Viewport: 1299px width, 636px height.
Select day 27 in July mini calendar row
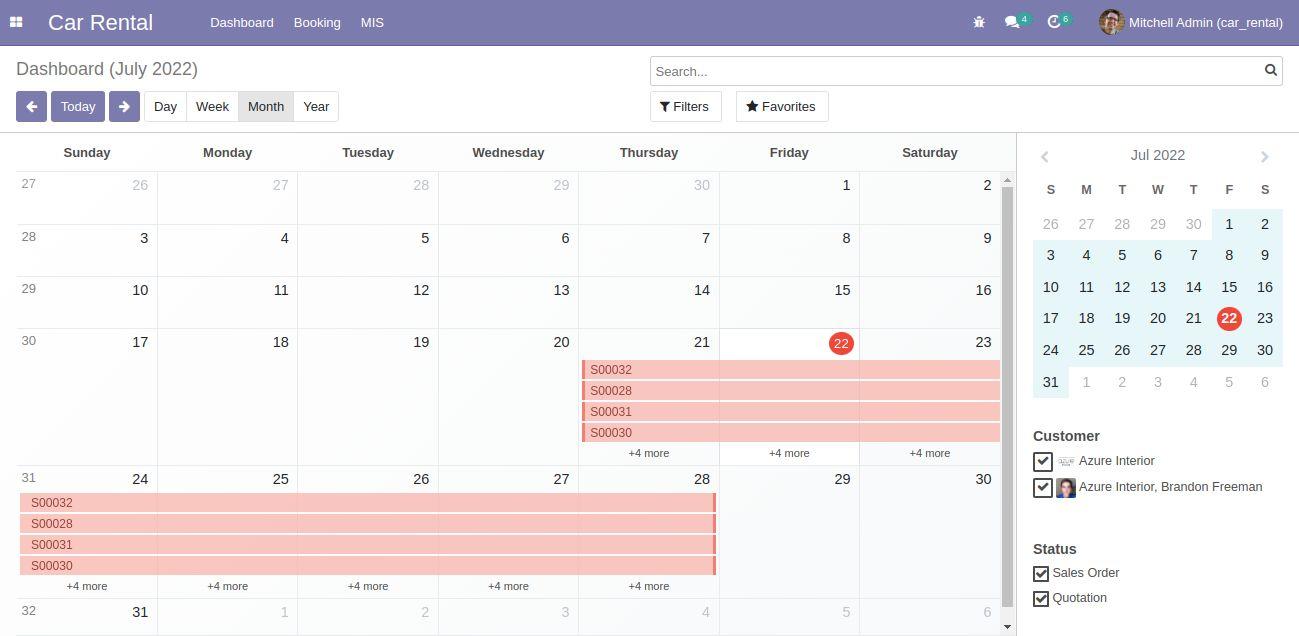click(1157, 350)
